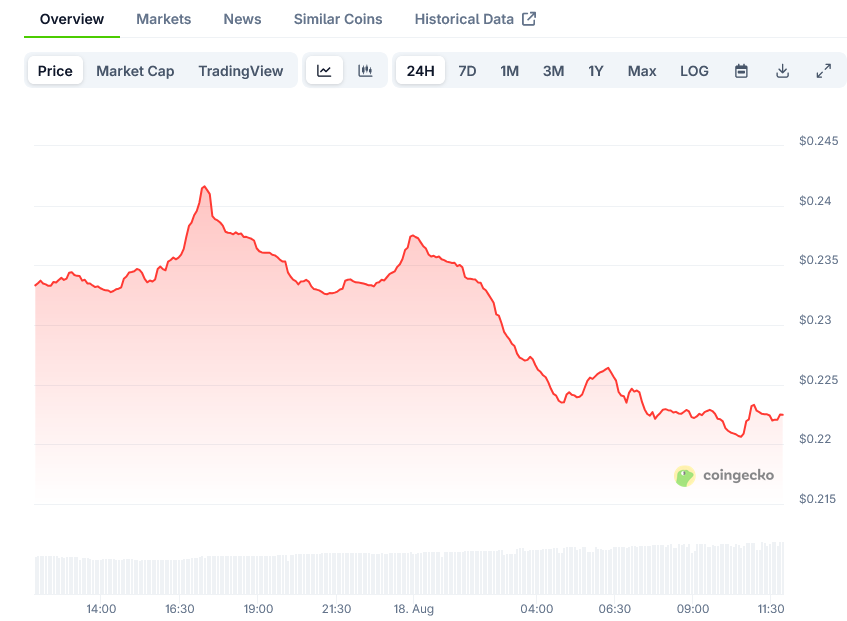Click the $0.215 price axis label
Viewport: 847px width, 621px height.
[x=817, y=498]
